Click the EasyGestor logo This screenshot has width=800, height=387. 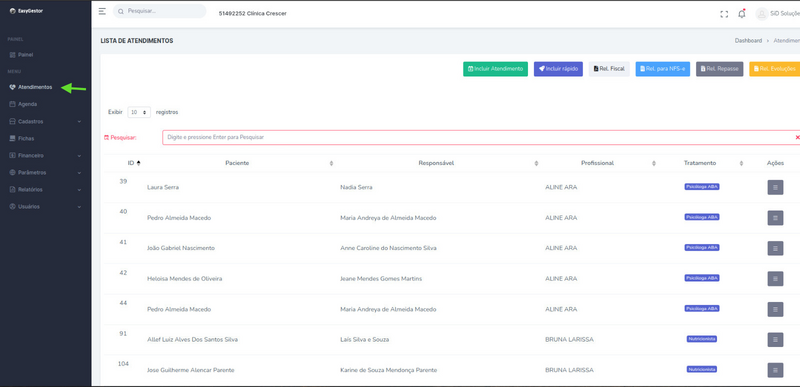[x=27, y=11]
